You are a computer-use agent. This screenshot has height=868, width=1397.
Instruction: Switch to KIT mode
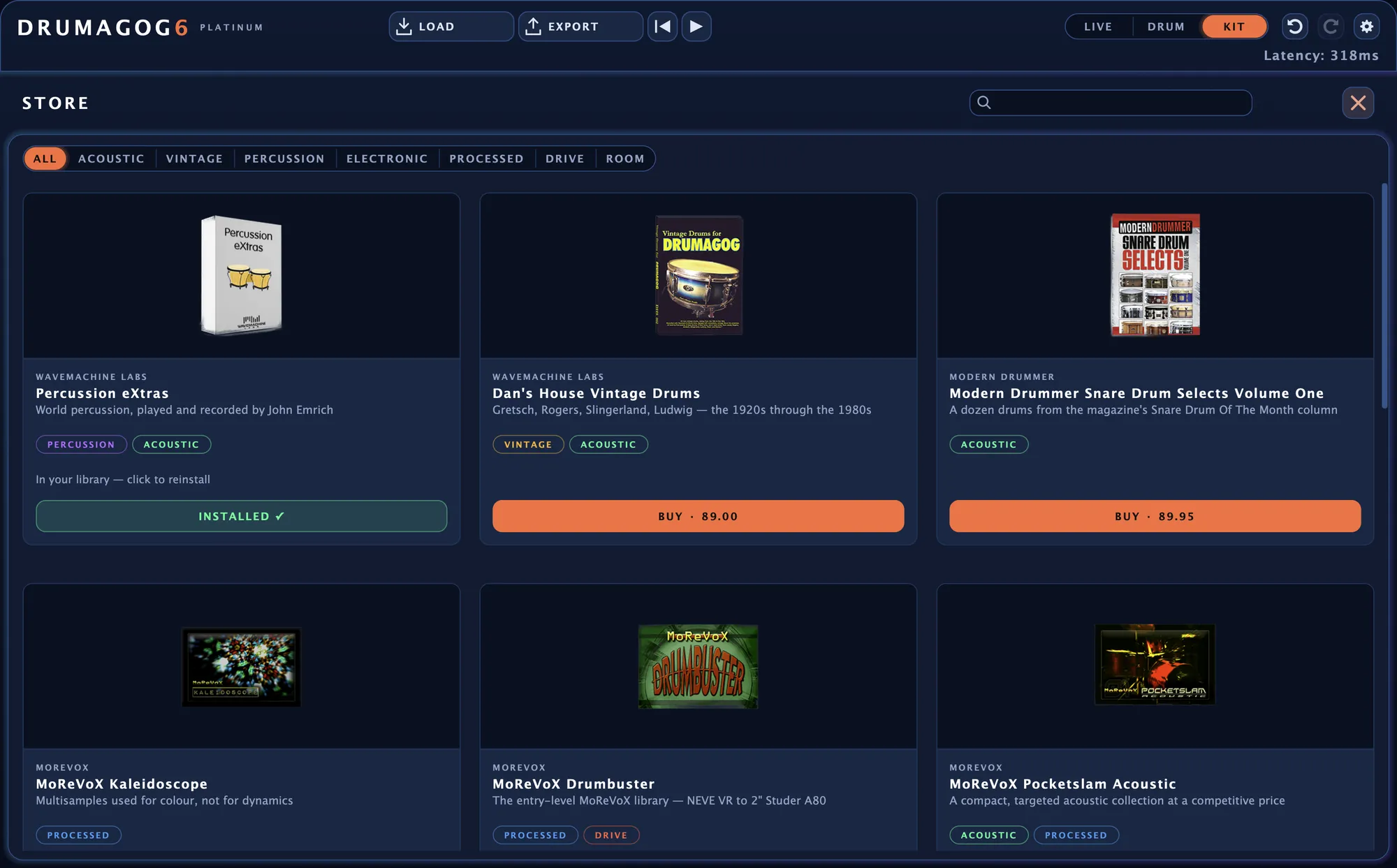(1234, 27)
